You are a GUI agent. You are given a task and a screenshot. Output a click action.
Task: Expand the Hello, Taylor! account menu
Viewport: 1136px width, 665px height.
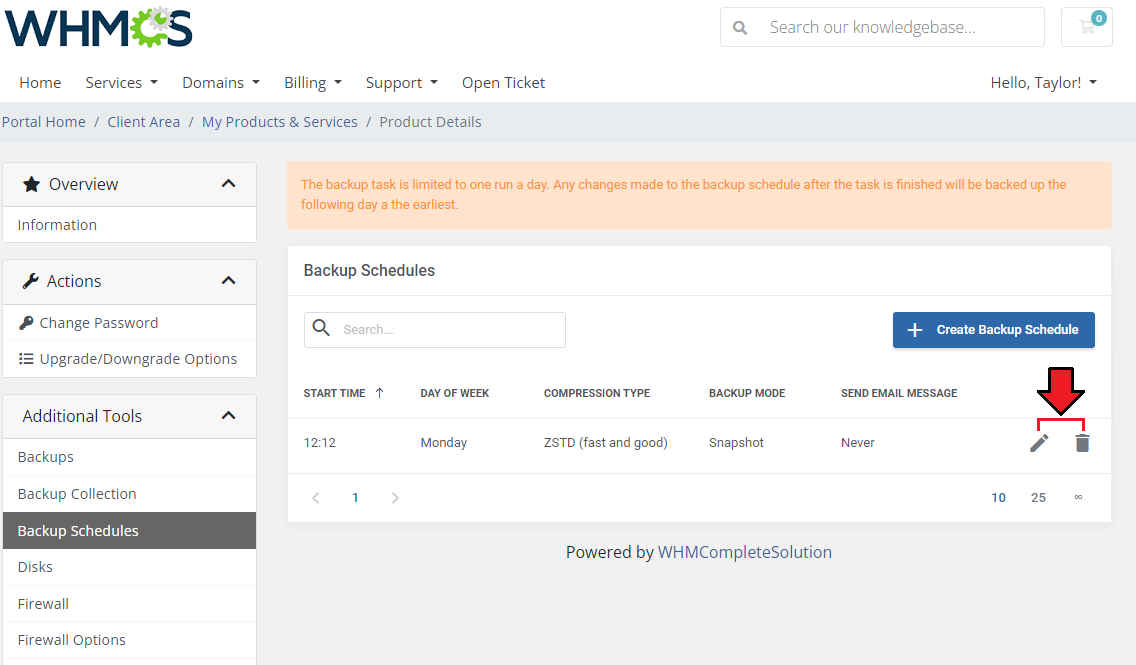(1043, 83)
